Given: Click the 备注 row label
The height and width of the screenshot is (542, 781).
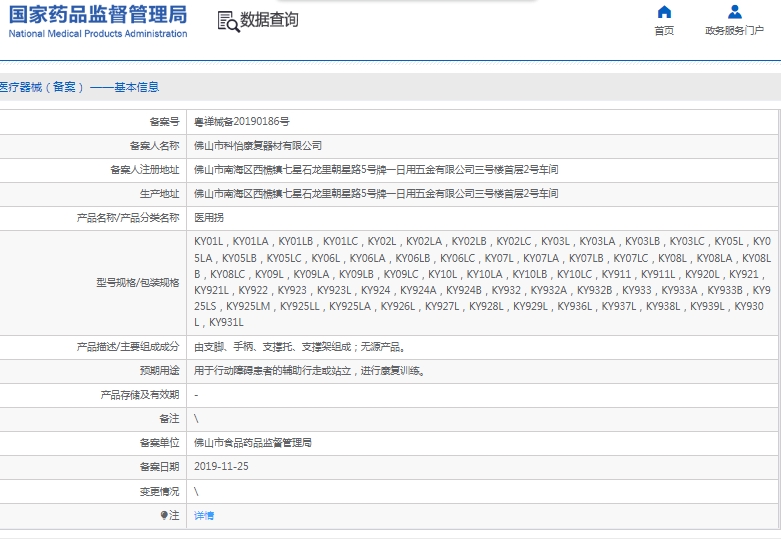Looking at the screenshot, I should click(x=169, y=419).
